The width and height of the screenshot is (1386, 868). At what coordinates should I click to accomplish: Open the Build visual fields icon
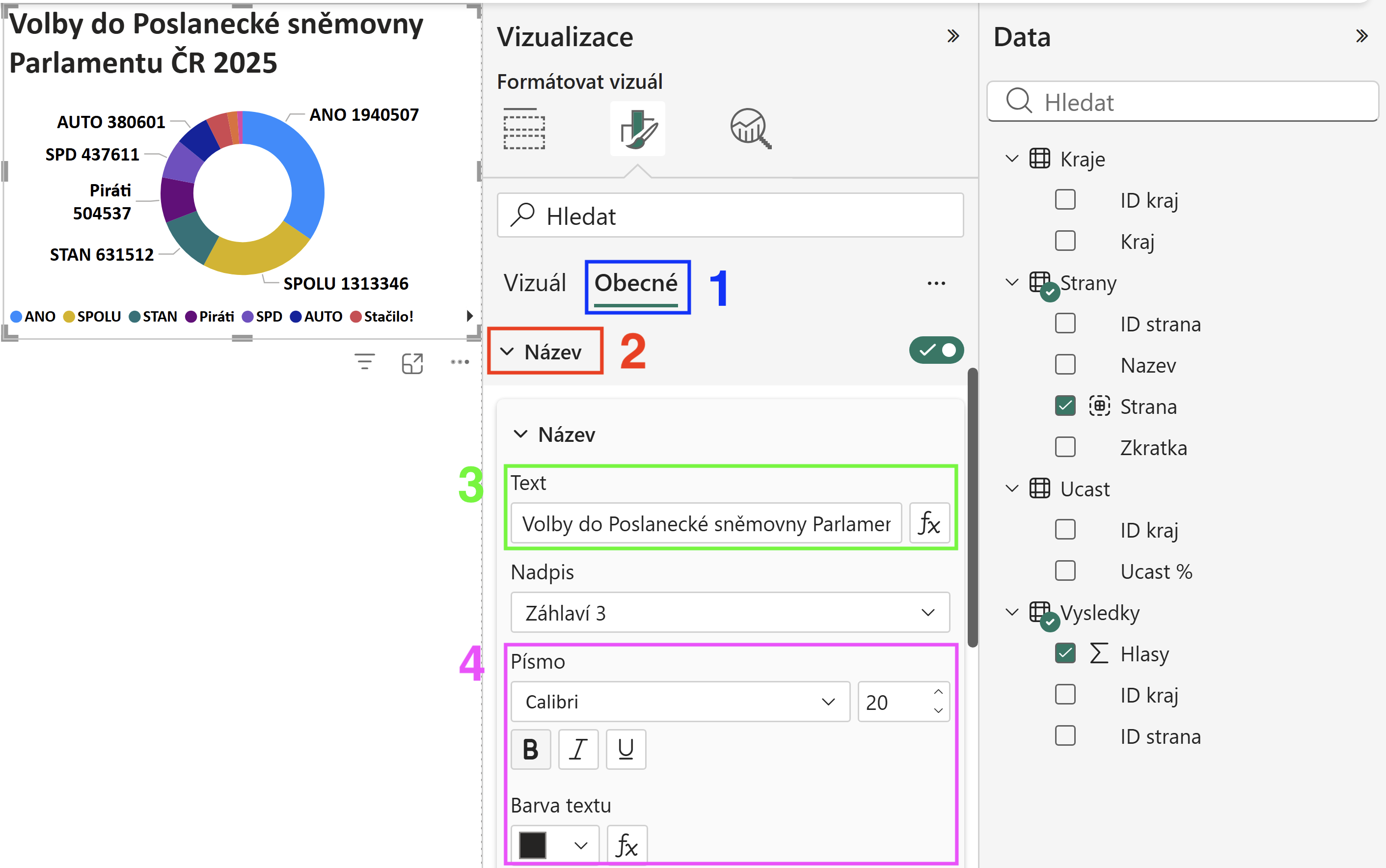click(523, 129)
